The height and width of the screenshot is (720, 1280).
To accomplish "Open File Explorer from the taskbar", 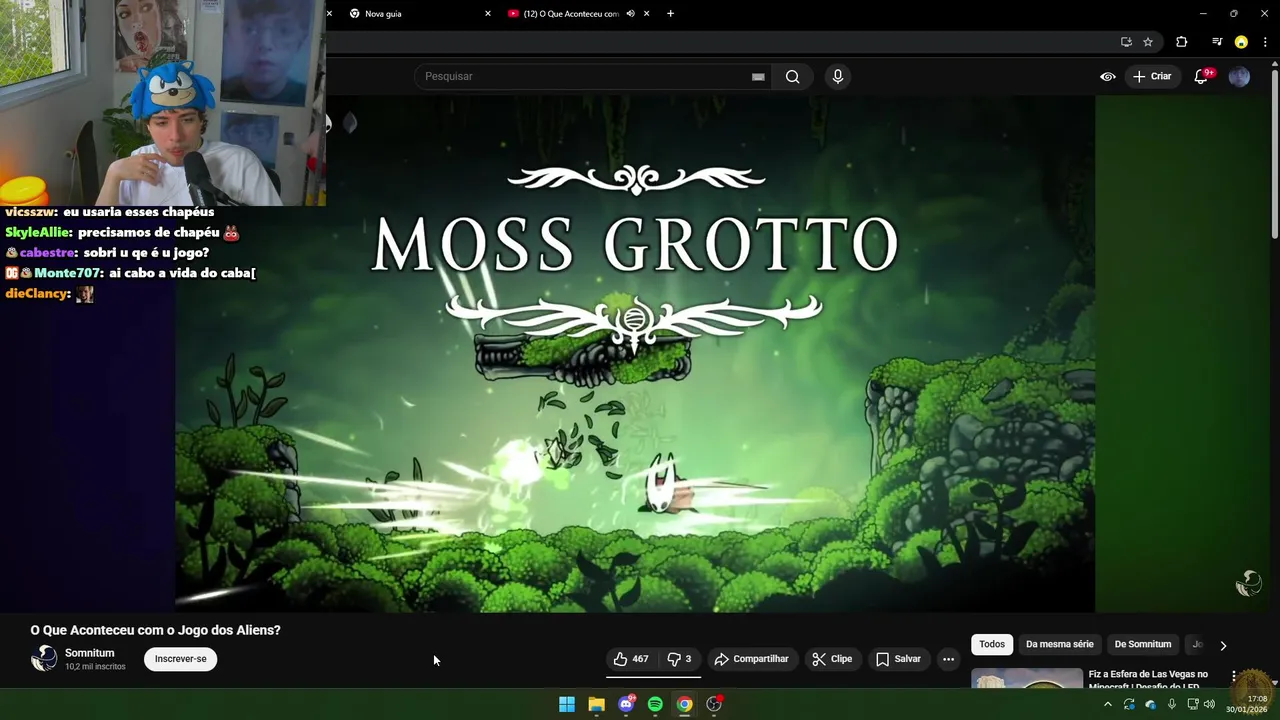I will click(596, 704).
